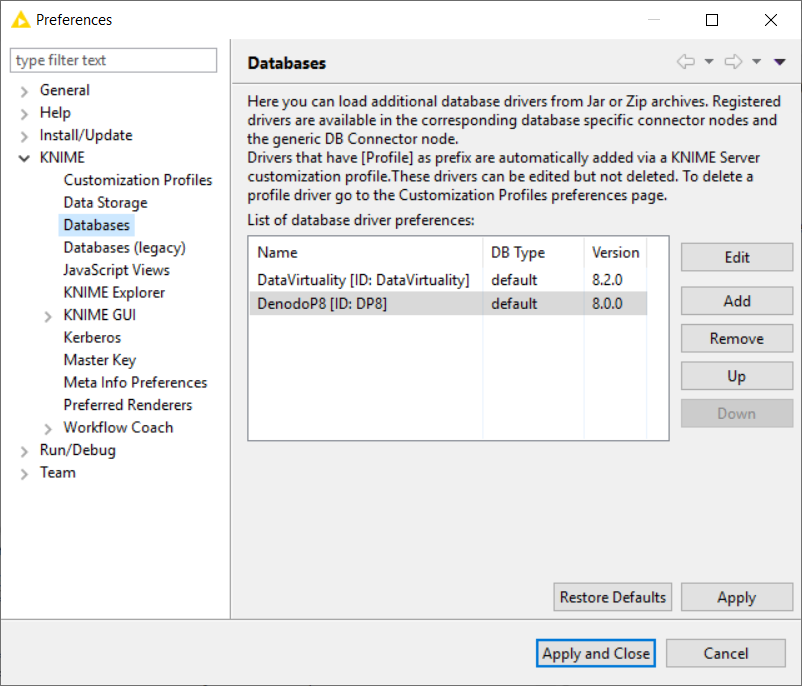Click the DB Type column header

point(533,253)
